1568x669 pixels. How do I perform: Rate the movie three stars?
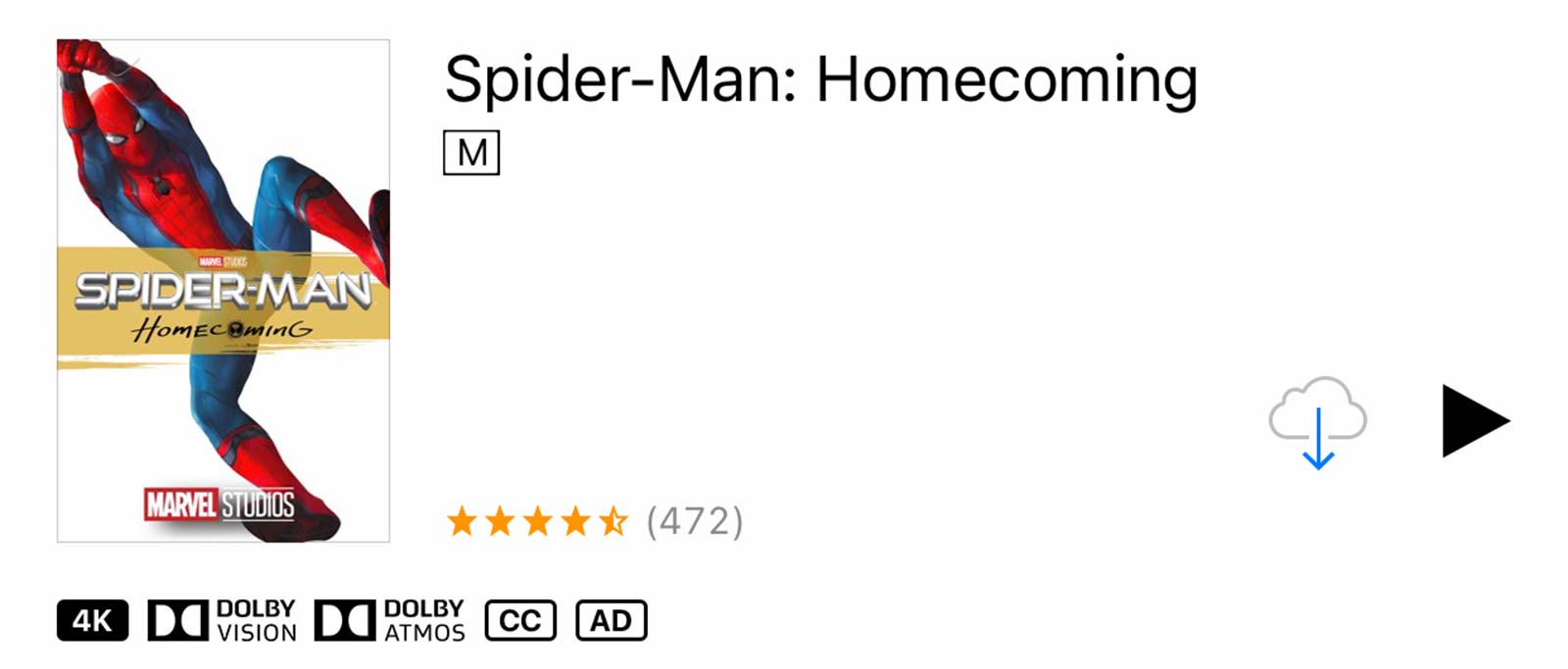(x=538, y=521)
